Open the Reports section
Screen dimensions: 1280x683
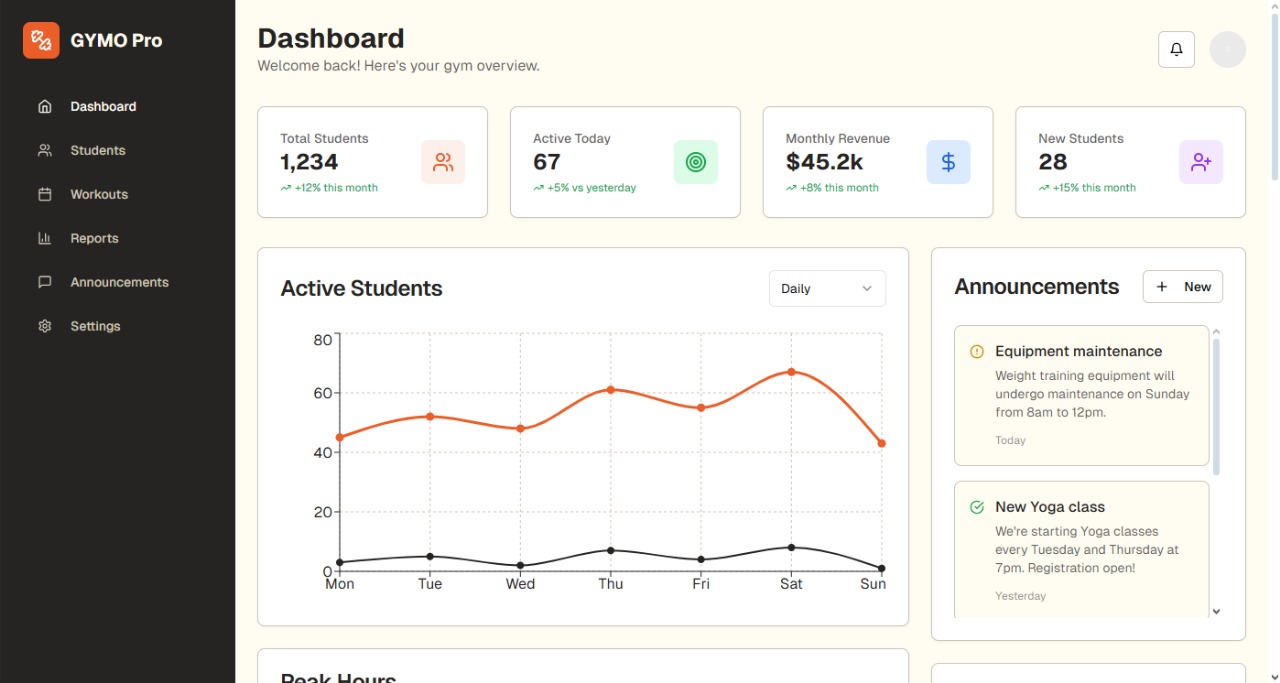(x=117, y=238)
